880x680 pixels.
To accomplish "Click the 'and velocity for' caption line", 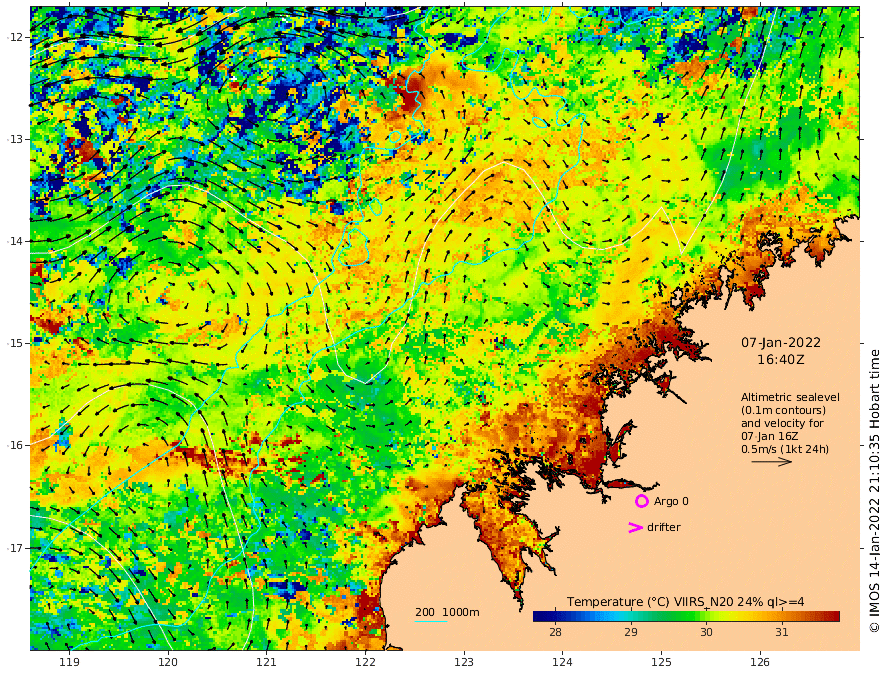I will (782, 423).
